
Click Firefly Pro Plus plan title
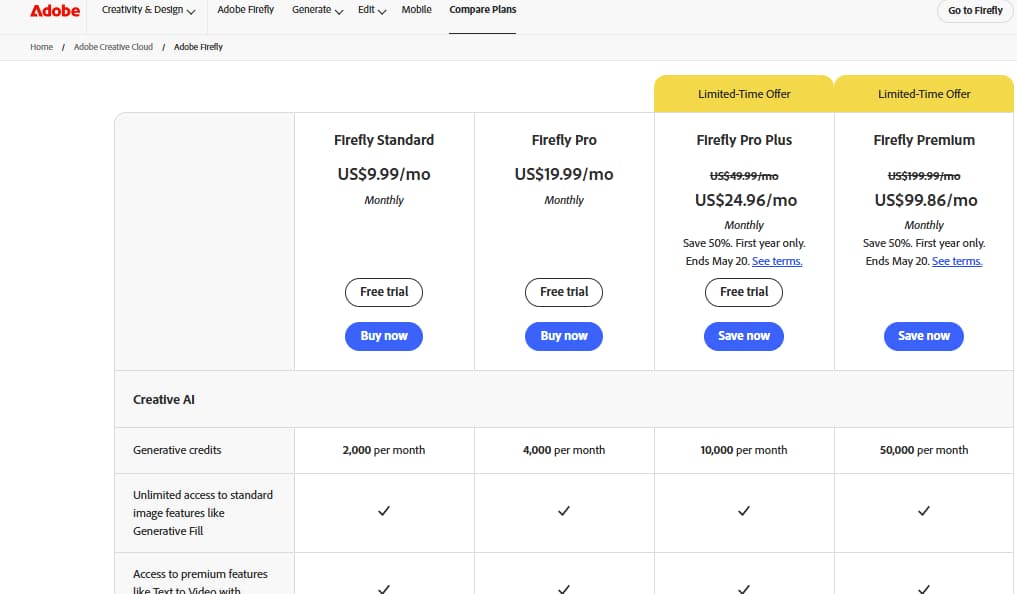point(744,140)
